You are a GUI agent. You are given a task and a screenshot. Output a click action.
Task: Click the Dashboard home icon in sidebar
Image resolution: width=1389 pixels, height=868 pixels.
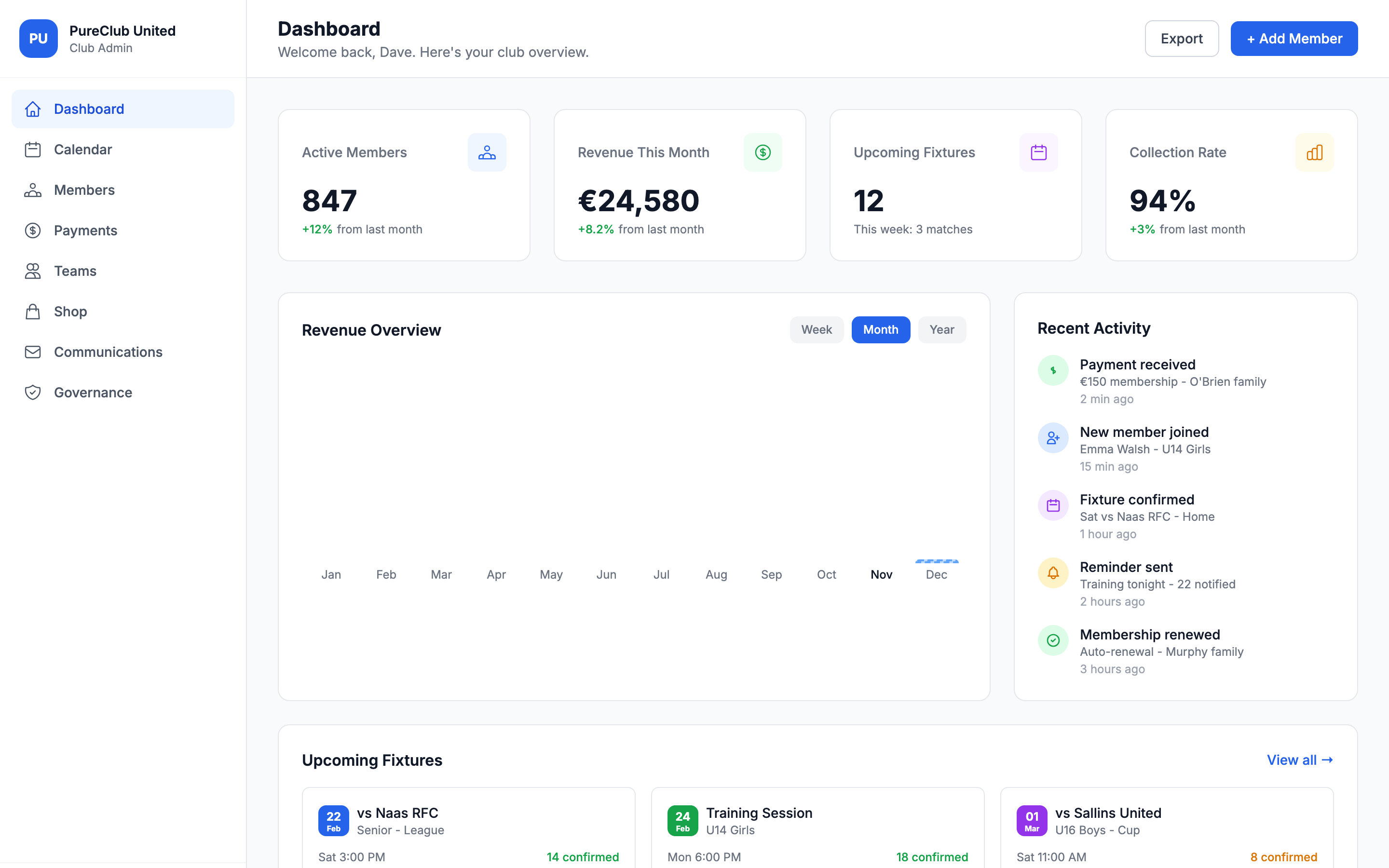coord(33,108)
